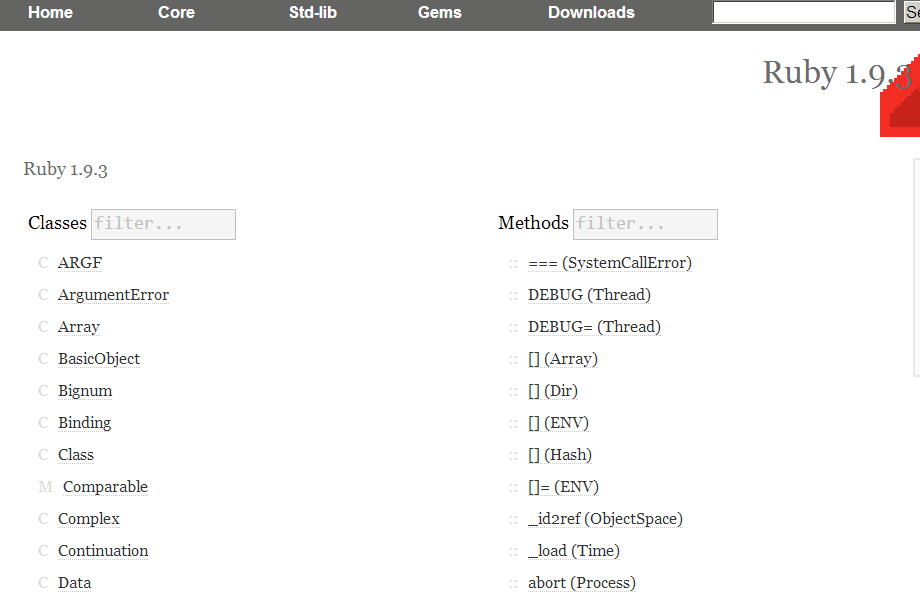Open the Core navigation tab
The image size is (920, 596).
[176, 12]
